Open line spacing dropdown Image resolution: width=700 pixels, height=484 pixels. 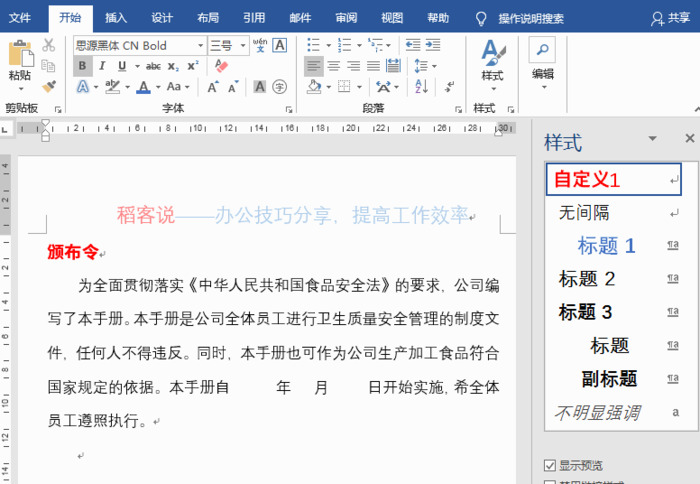[x=425, y=66]
